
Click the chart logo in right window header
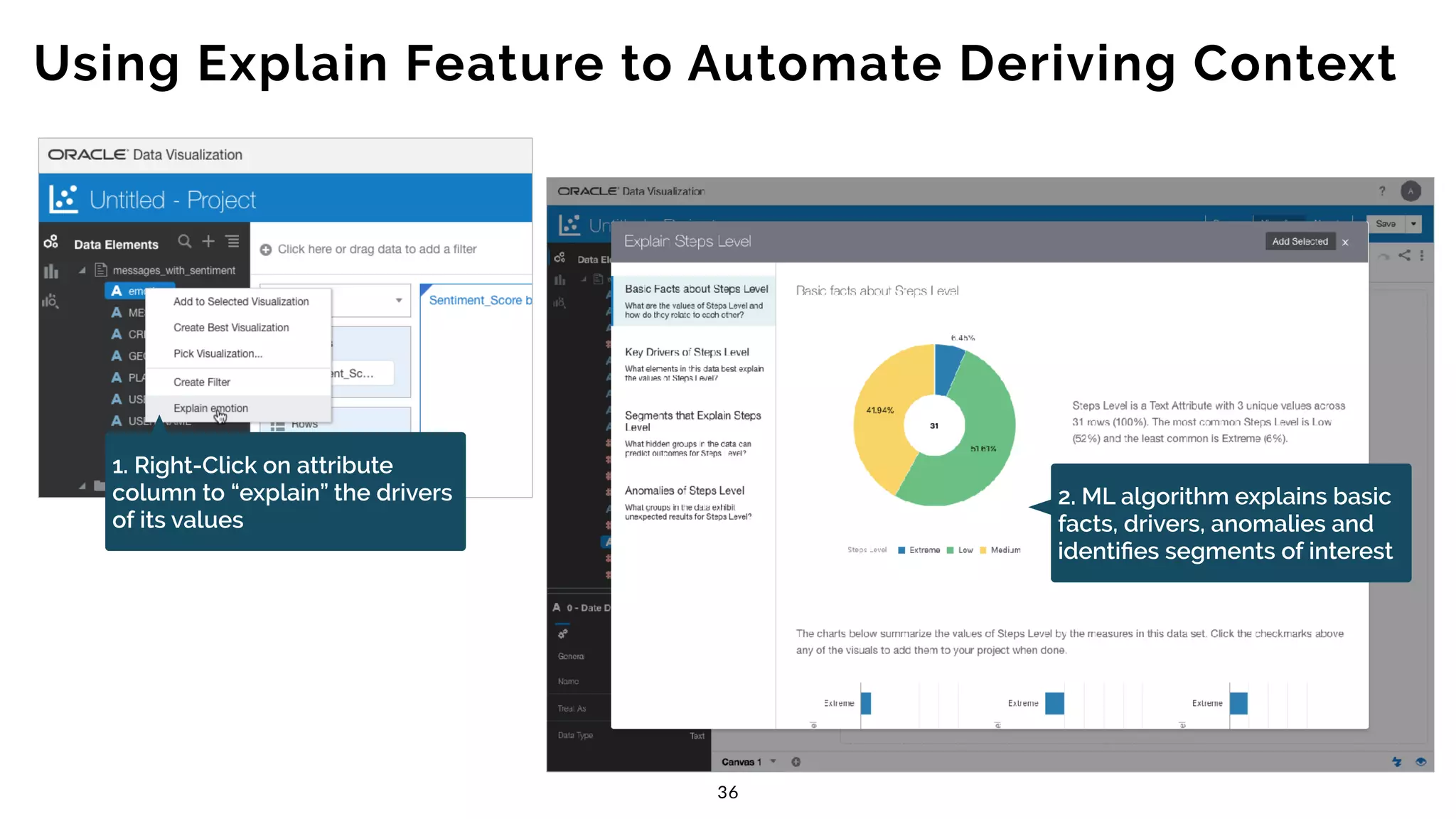pyautogui.click(x=569, y=225)
